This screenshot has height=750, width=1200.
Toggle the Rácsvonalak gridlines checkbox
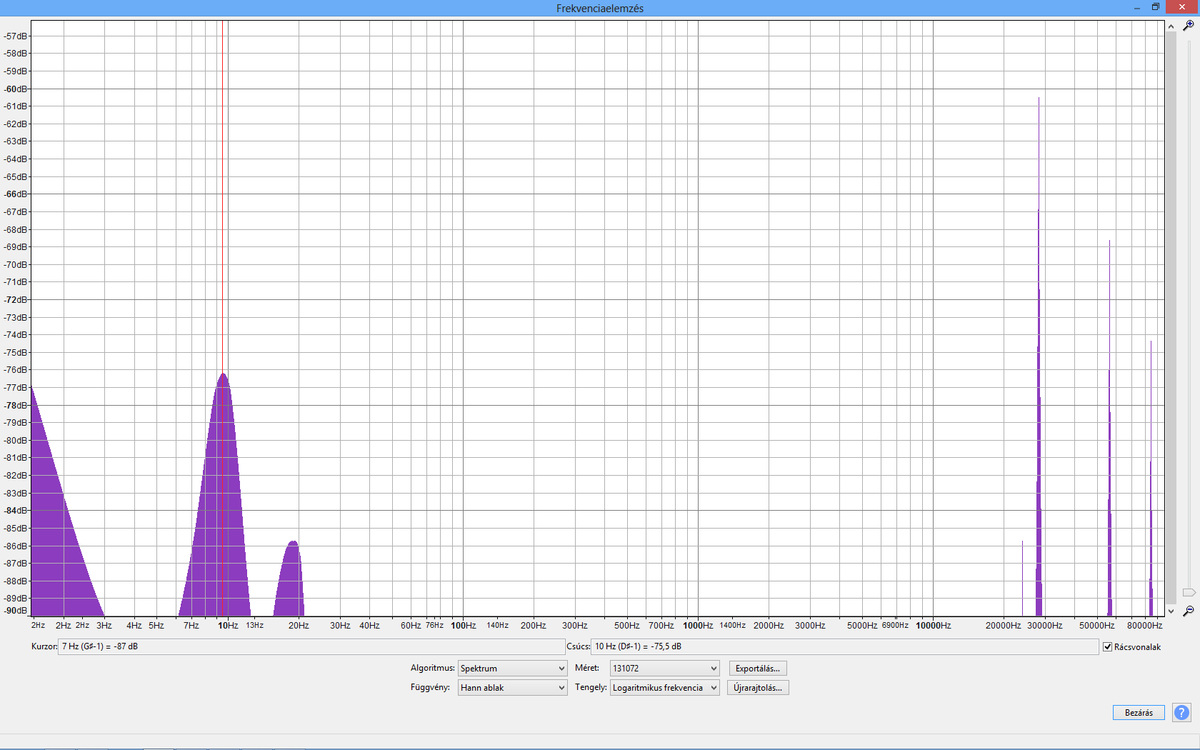[x=1107, y=647]
